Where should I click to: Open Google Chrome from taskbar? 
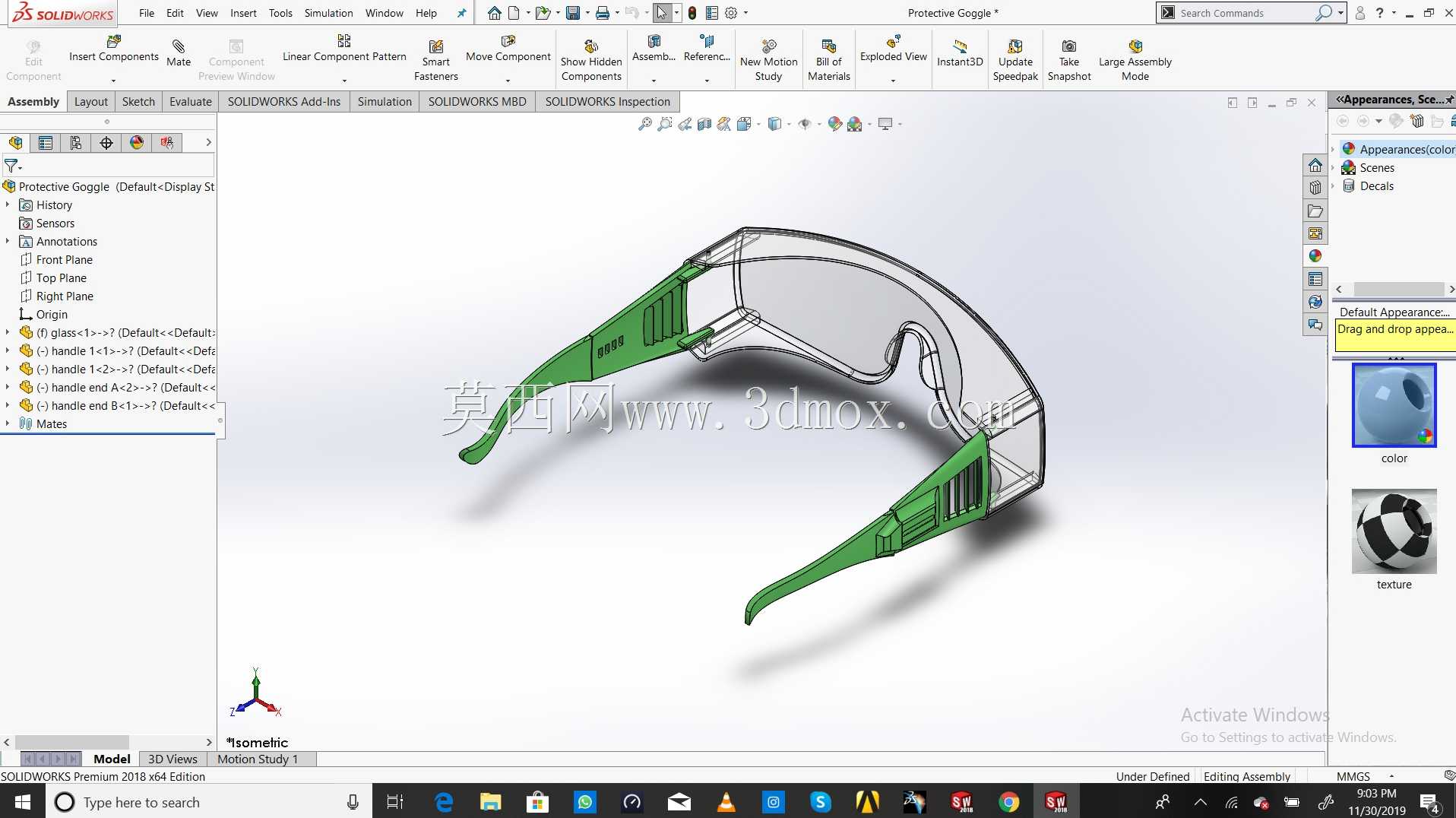click(1008, 801)
